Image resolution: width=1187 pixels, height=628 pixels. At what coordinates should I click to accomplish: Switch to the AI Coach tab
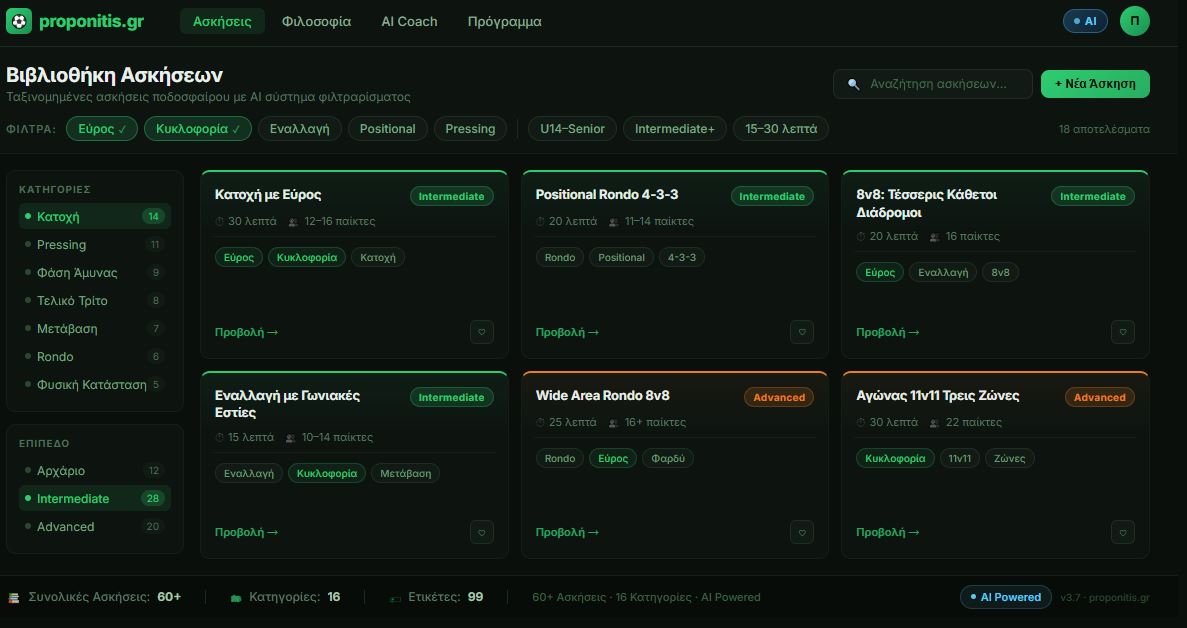click(x=409, y=21)
